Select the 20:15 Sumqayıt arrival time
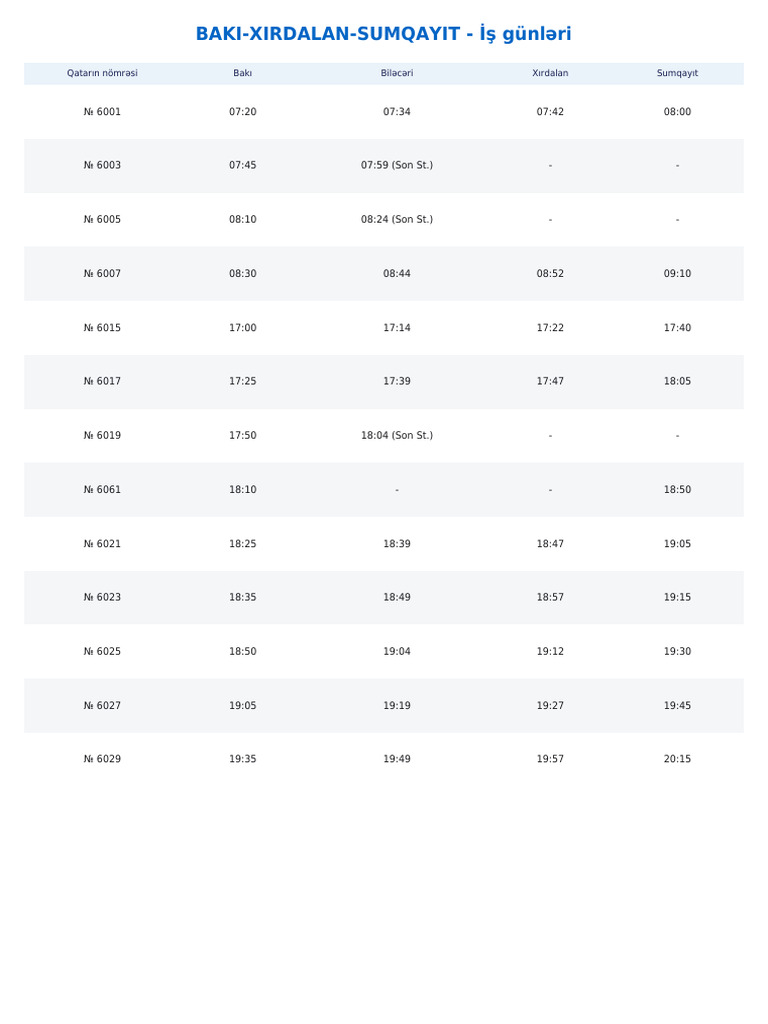Screen dimensions: 768x1024 [677, 759]
